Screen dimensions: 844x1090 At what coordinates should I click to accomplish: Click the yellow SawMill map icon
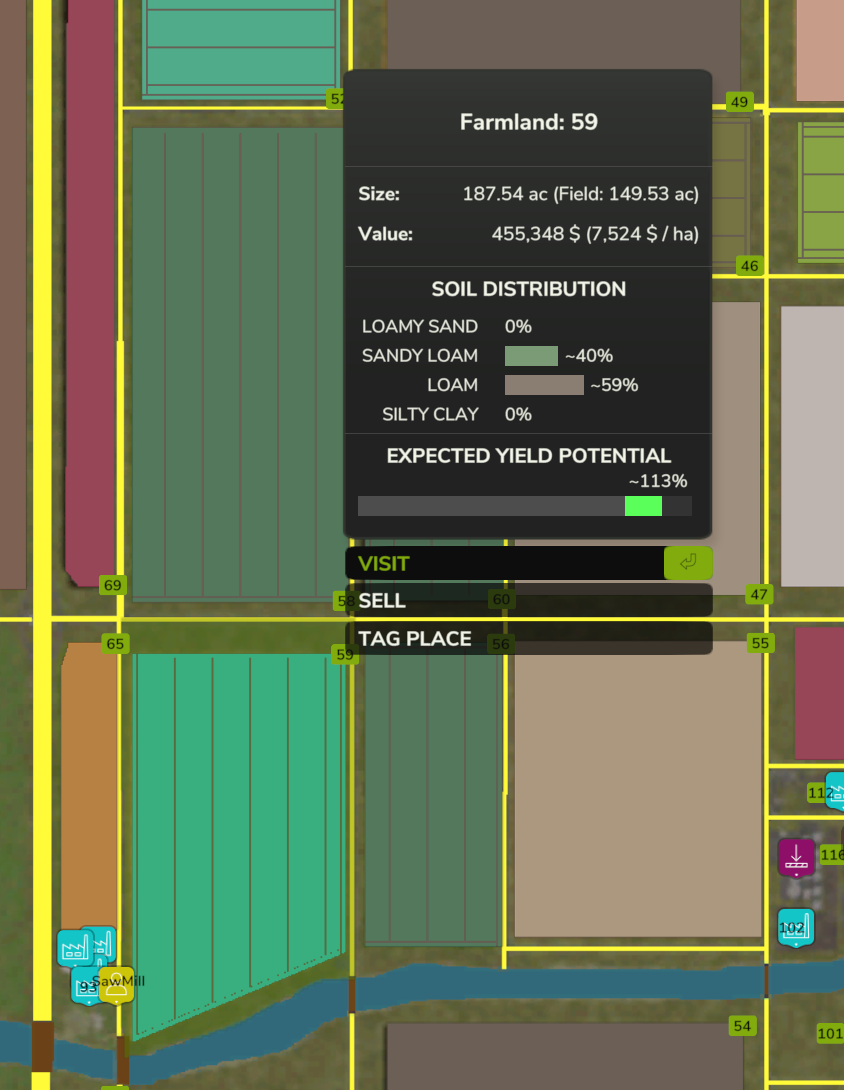(116, 985)
